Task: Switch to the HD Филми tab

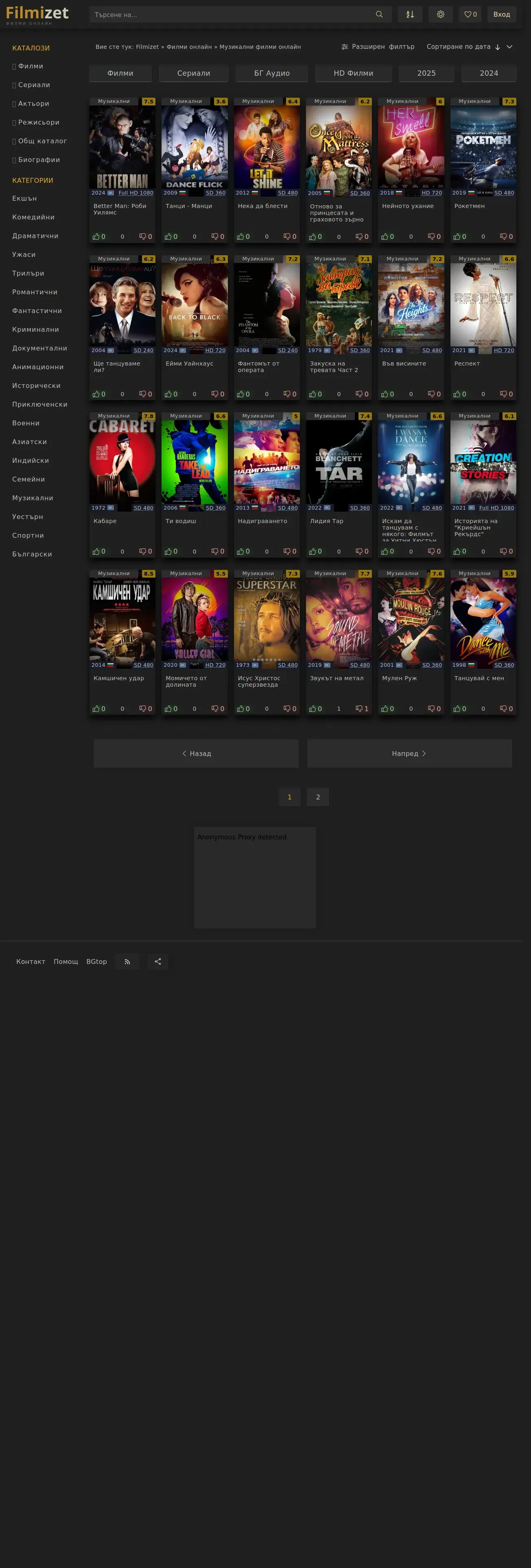Action: click(354, 74)
